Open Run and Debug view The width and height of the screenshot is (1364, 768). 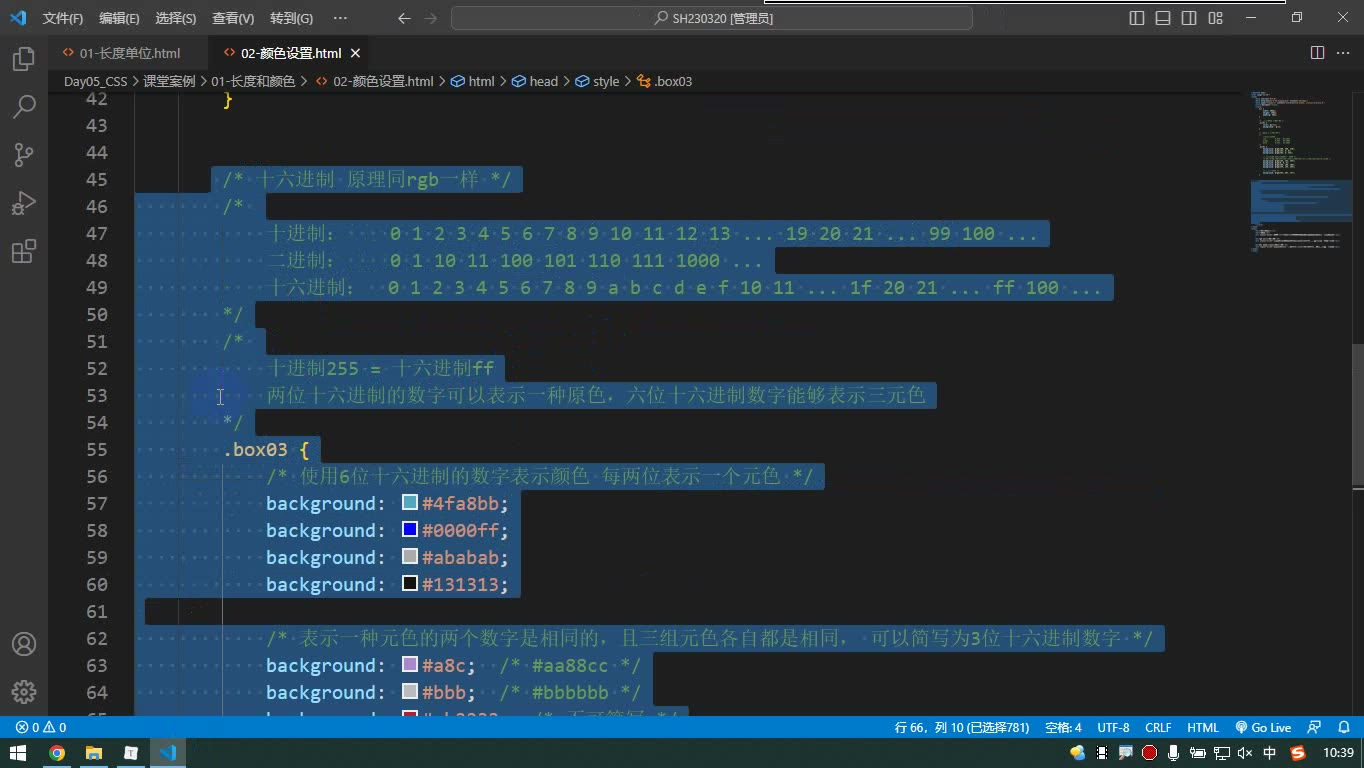pos(24,203)
